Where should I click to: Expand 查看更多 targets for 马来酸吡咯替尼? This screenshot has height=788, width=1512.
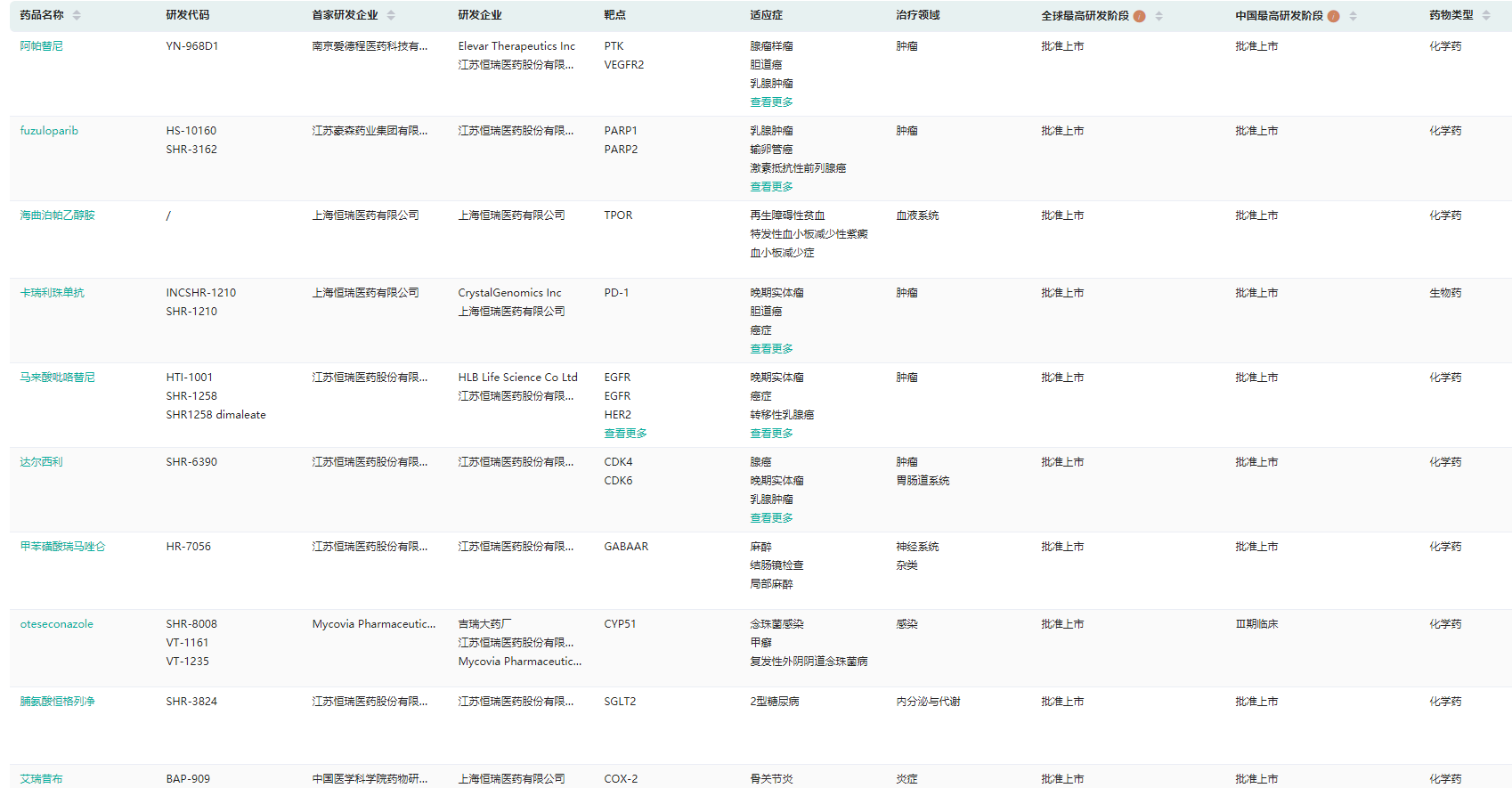[625, 434]
